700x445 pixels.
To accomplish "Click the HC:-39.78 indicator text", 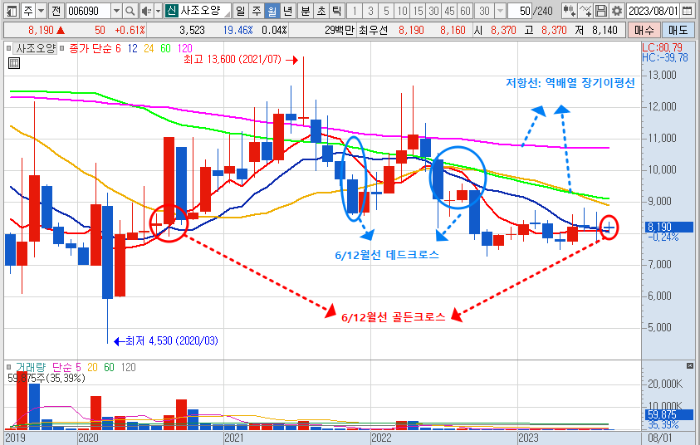I will point(665,58).
